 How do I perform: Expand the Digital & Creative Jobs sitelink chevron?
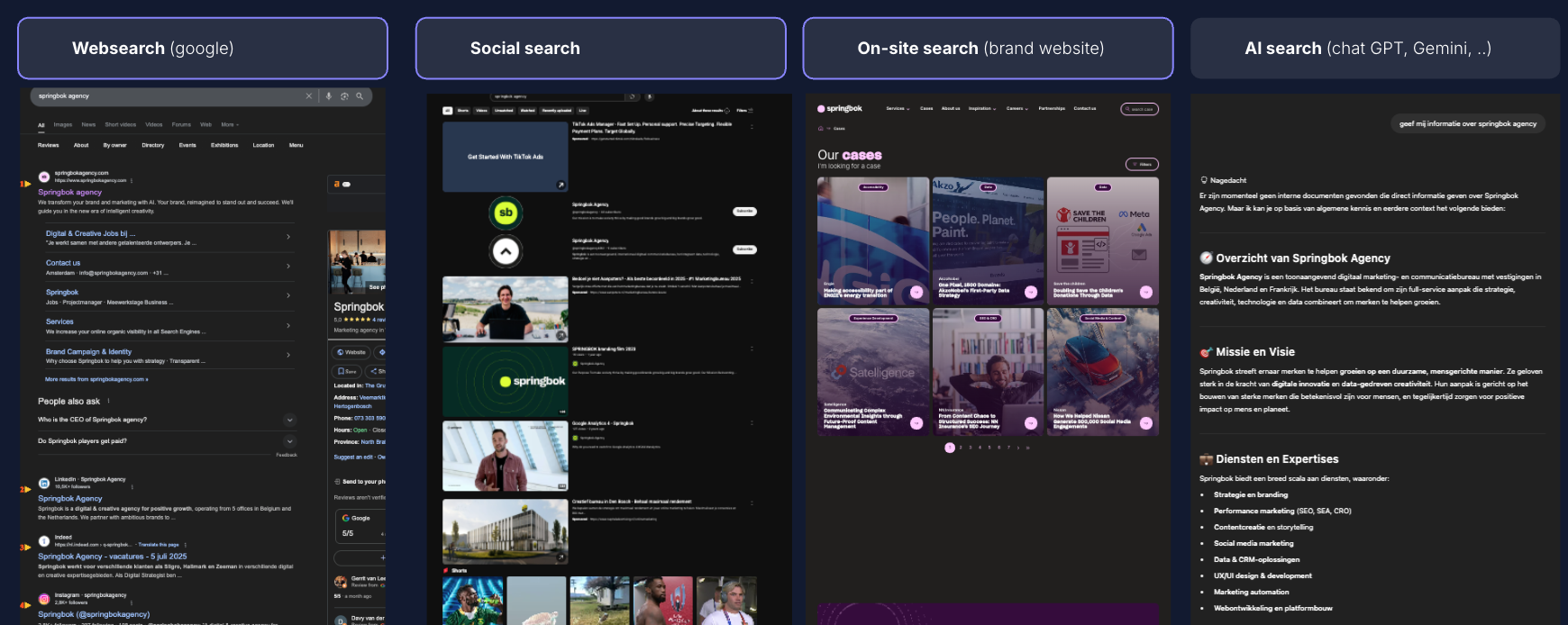point(288,237)
